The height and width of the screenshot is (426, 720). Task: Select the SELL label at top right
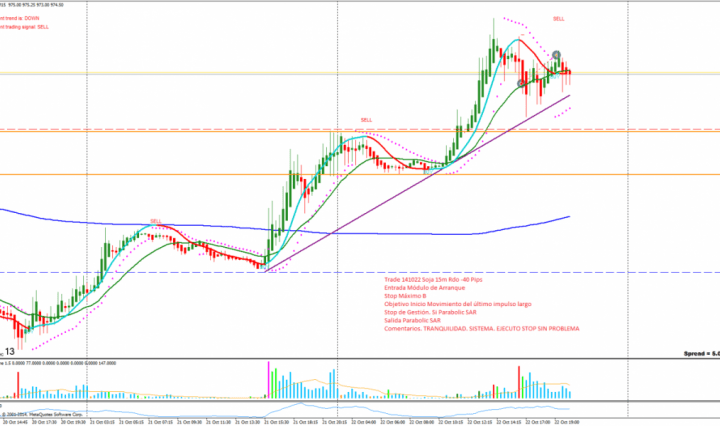[558, 19]
